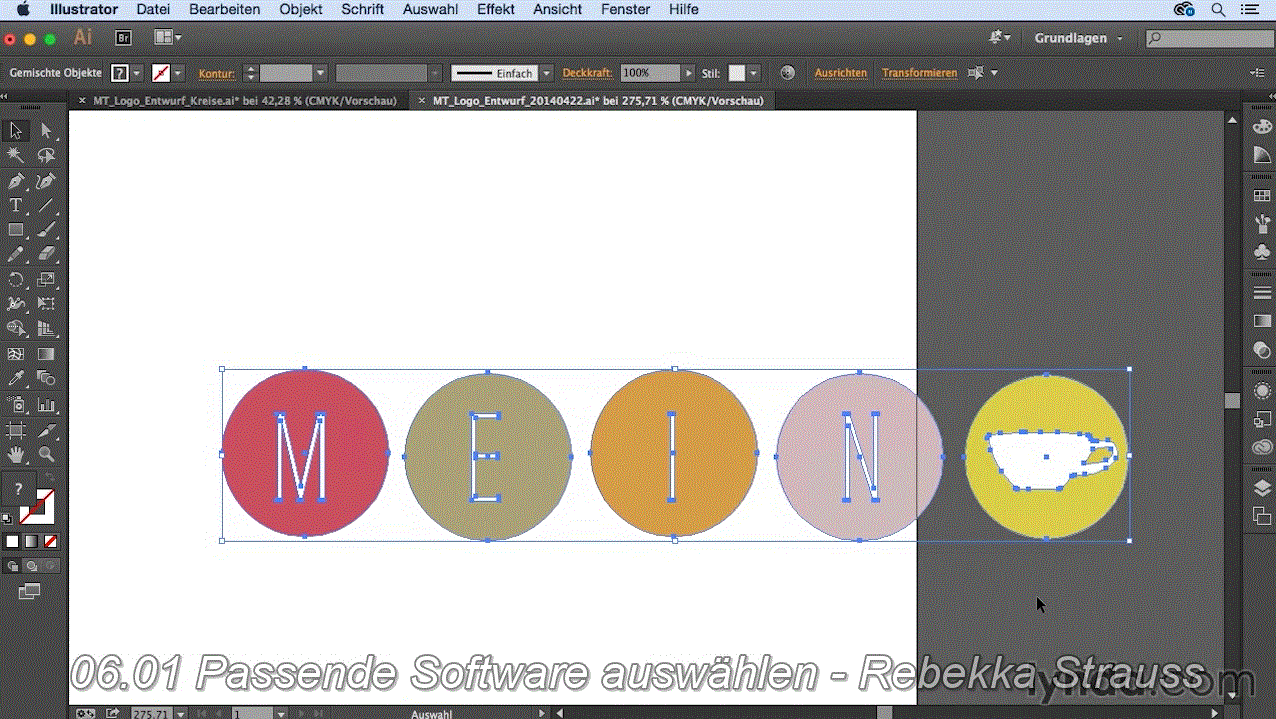Select the Shape Builder tool
The image size is (1276, 719).
16,329
